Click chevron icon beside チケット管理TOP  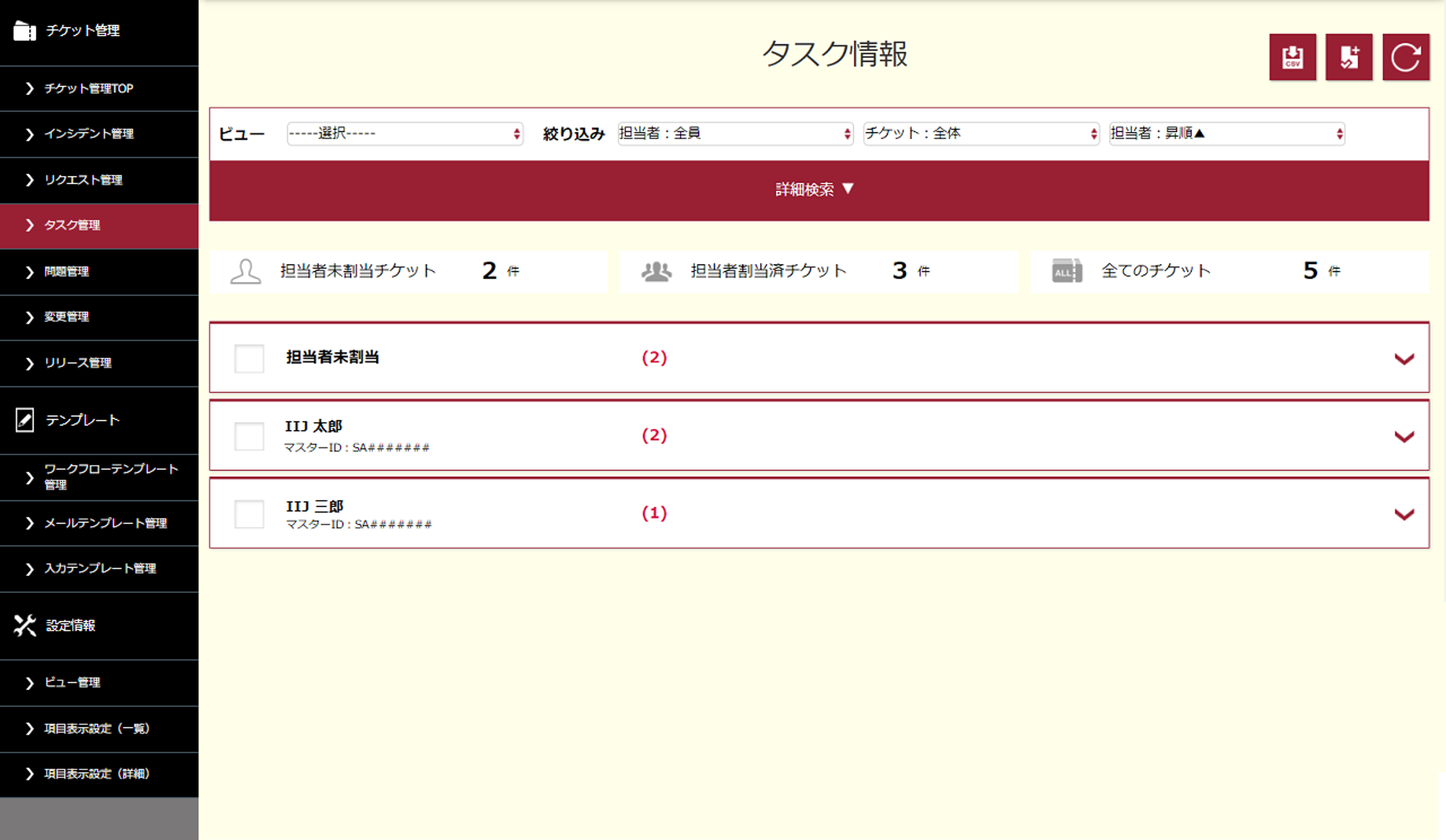tap(30, 88)
